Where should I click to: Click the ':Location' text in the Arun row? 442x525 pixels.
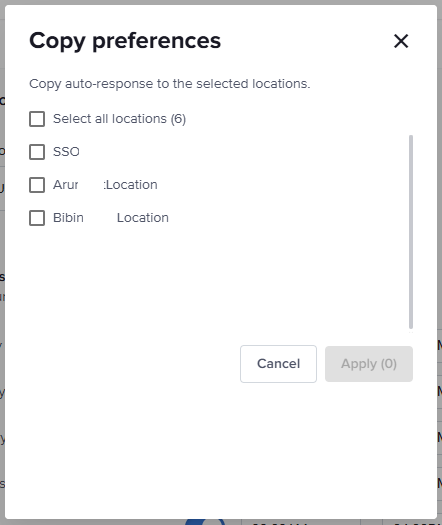click(130, 185)
